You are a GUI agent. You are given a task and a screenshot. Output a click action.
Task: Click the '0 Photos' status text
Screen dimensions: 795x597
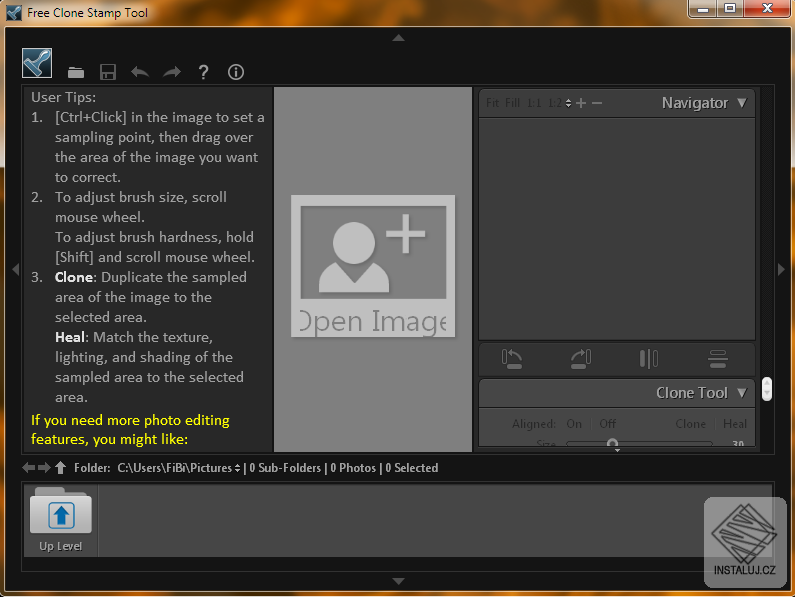point(353,468)
